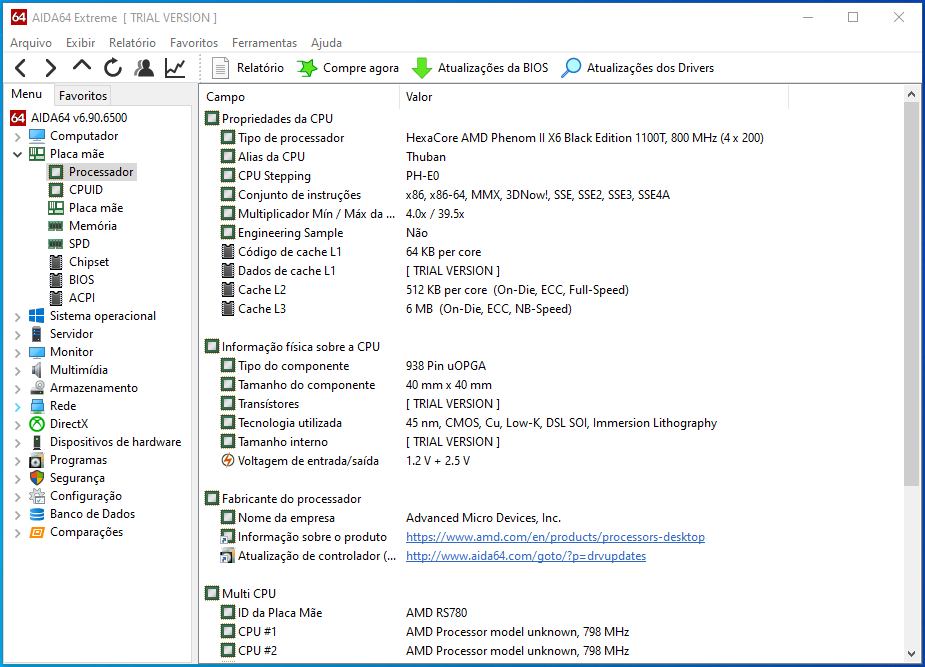Image resolution: width=925 pixels, height=667 pixels.
Task: Click the vertical scrollbar thumb
Action: click(911, 295)
